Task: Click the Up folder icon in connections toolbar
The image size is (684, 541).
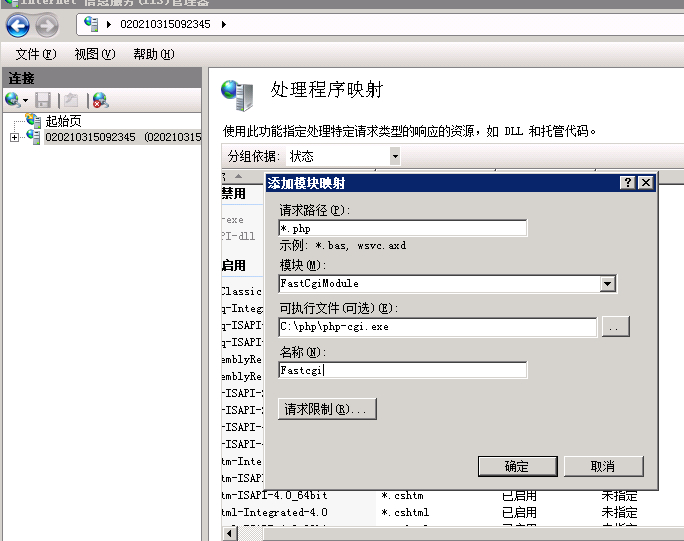Action: [71, 100]
